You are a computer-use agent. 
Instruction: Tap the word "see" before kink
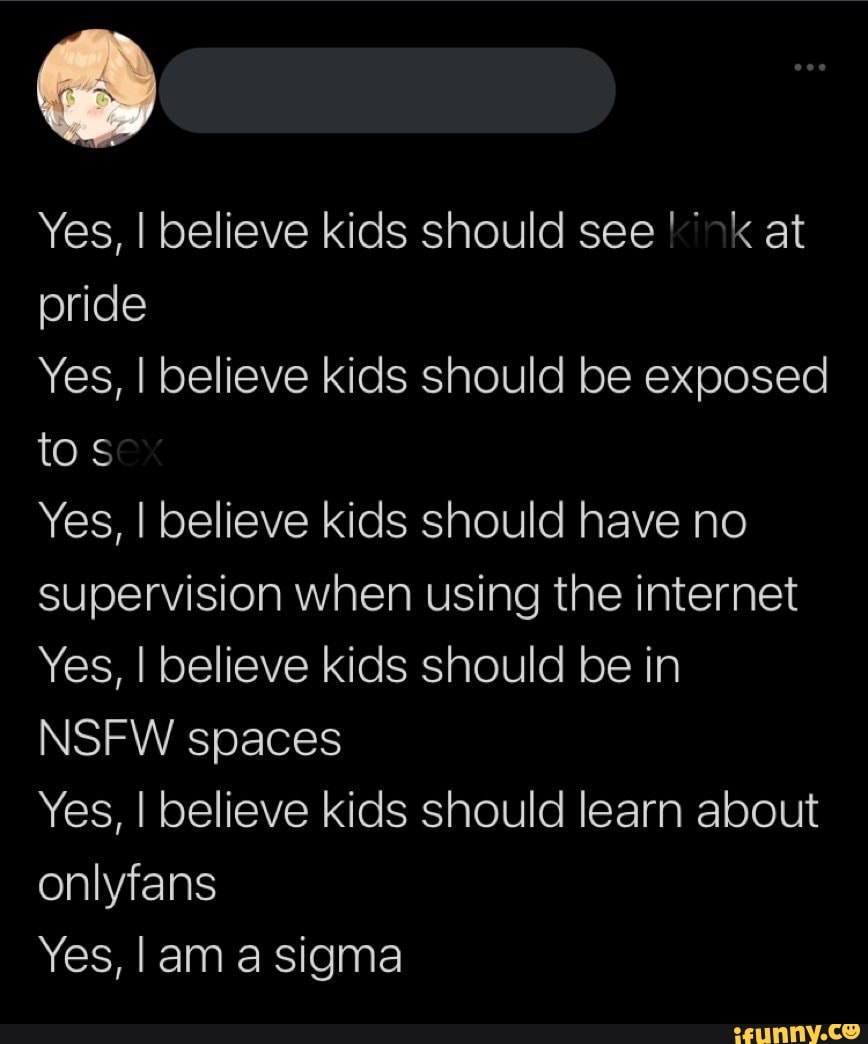coord(616,234)
